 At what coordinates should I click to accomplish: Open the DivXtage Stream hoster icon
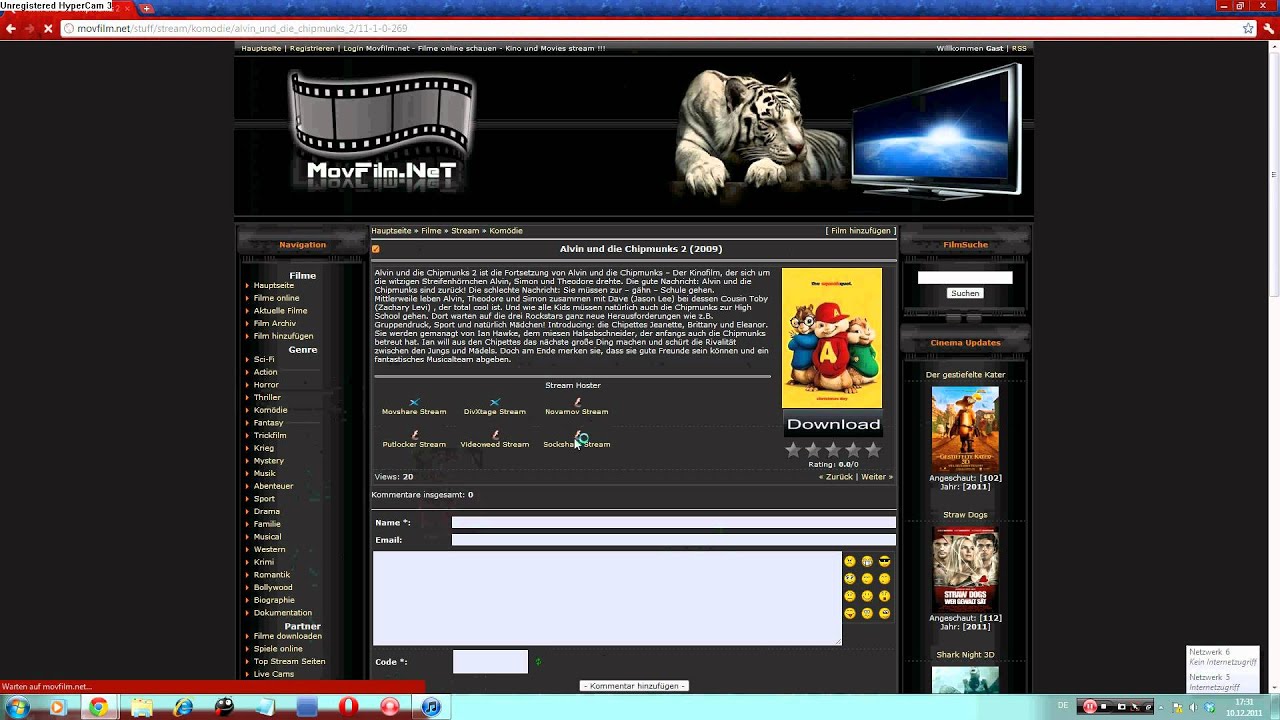click(494, 402)
